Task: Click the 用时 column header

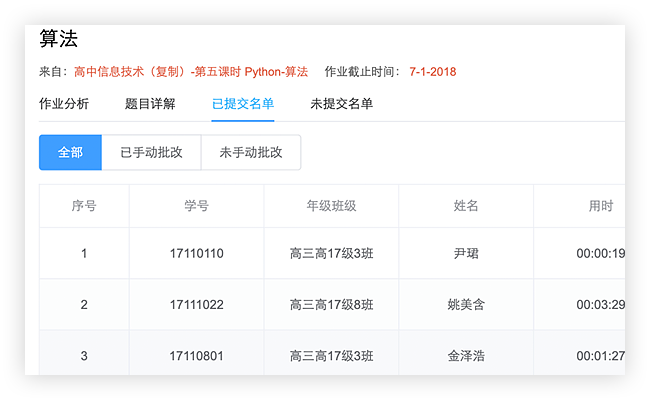Action: [600, 206]
